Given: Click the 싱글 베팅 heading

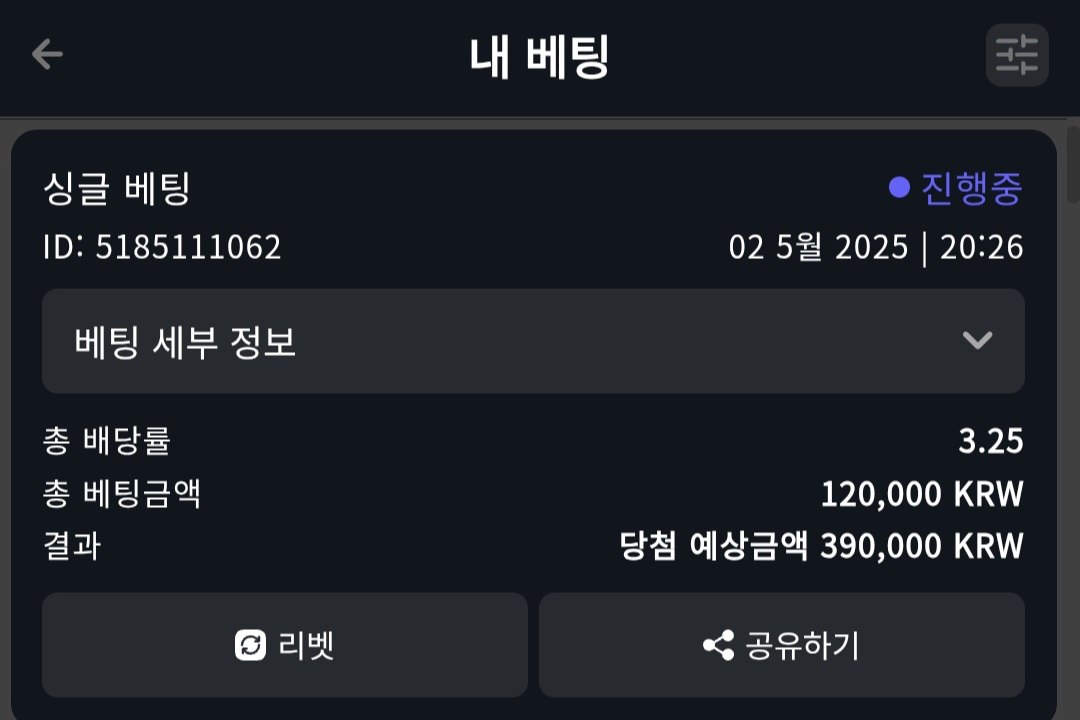Looking at the screenshot, I should click(x=116, y=188).
